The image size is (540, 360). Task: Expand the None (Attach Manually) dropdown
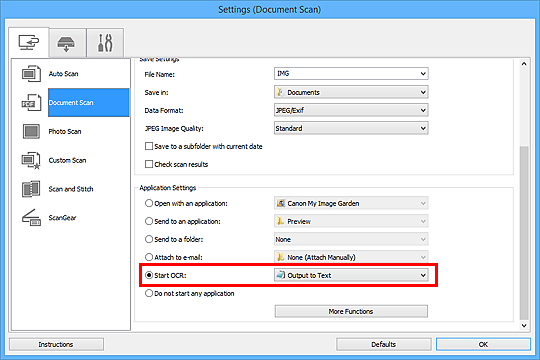coord(351,257)
